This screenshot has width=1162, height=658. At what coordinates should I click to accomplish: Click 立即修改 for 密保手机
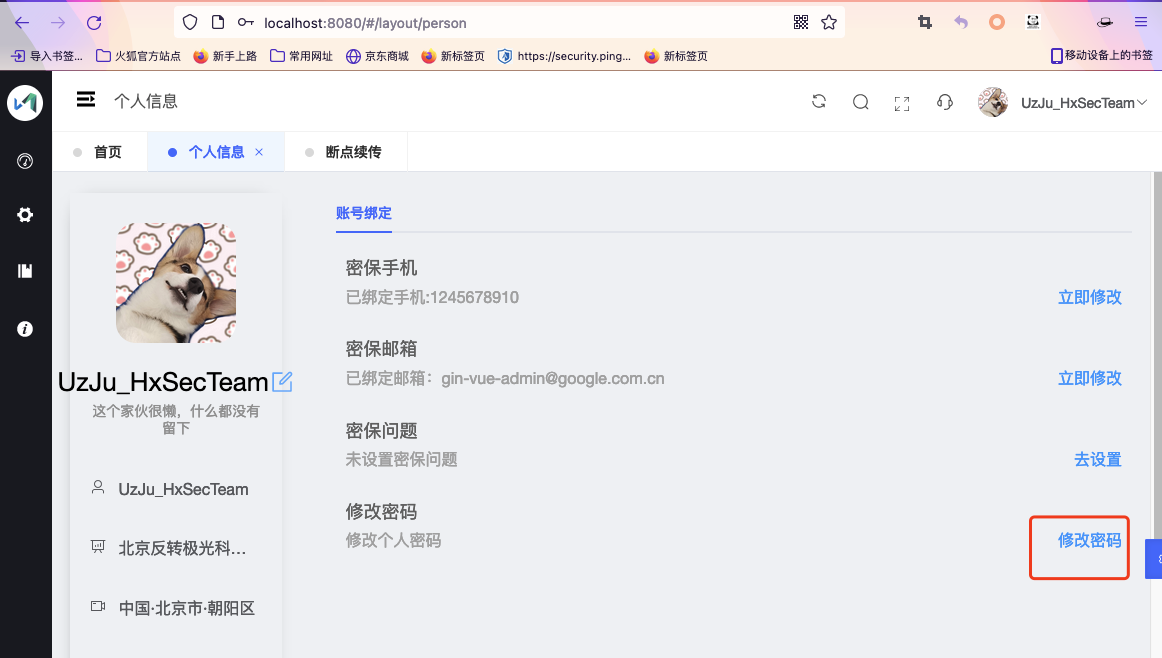click(x=1089, y=297)
